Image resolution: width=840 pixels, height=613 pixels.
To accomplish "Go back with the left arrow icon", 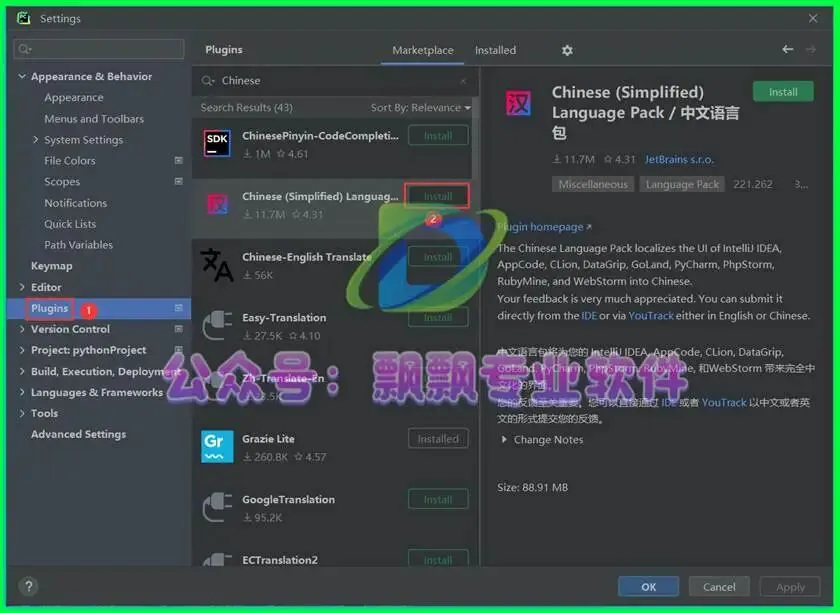I will click(787, 49).
